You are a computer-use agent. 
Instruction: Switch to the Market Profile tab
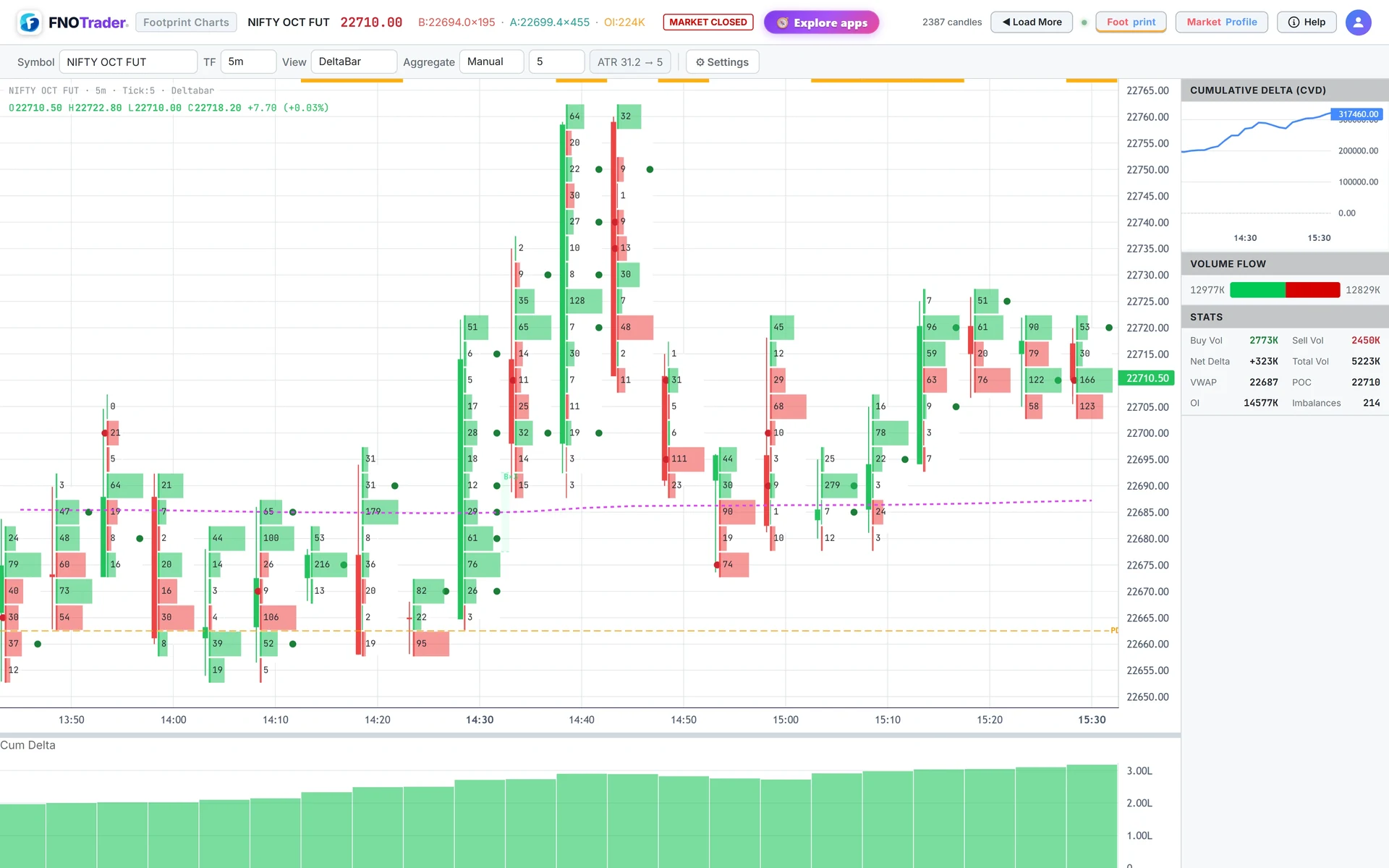pos(1221,22)
